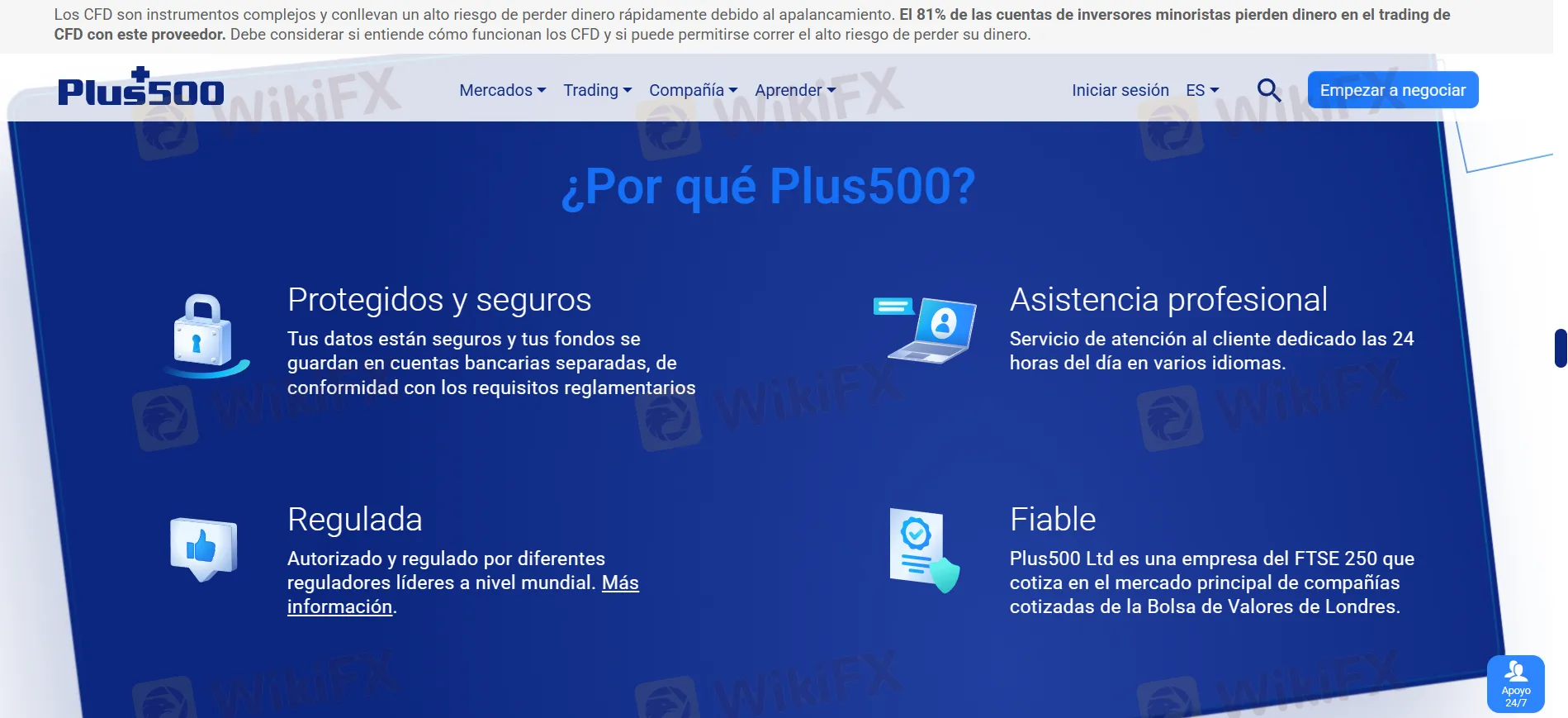This screenshot has height=718, width=1568.
Task: Open the search magnifier icon
Action: (x=1269, y=90)
